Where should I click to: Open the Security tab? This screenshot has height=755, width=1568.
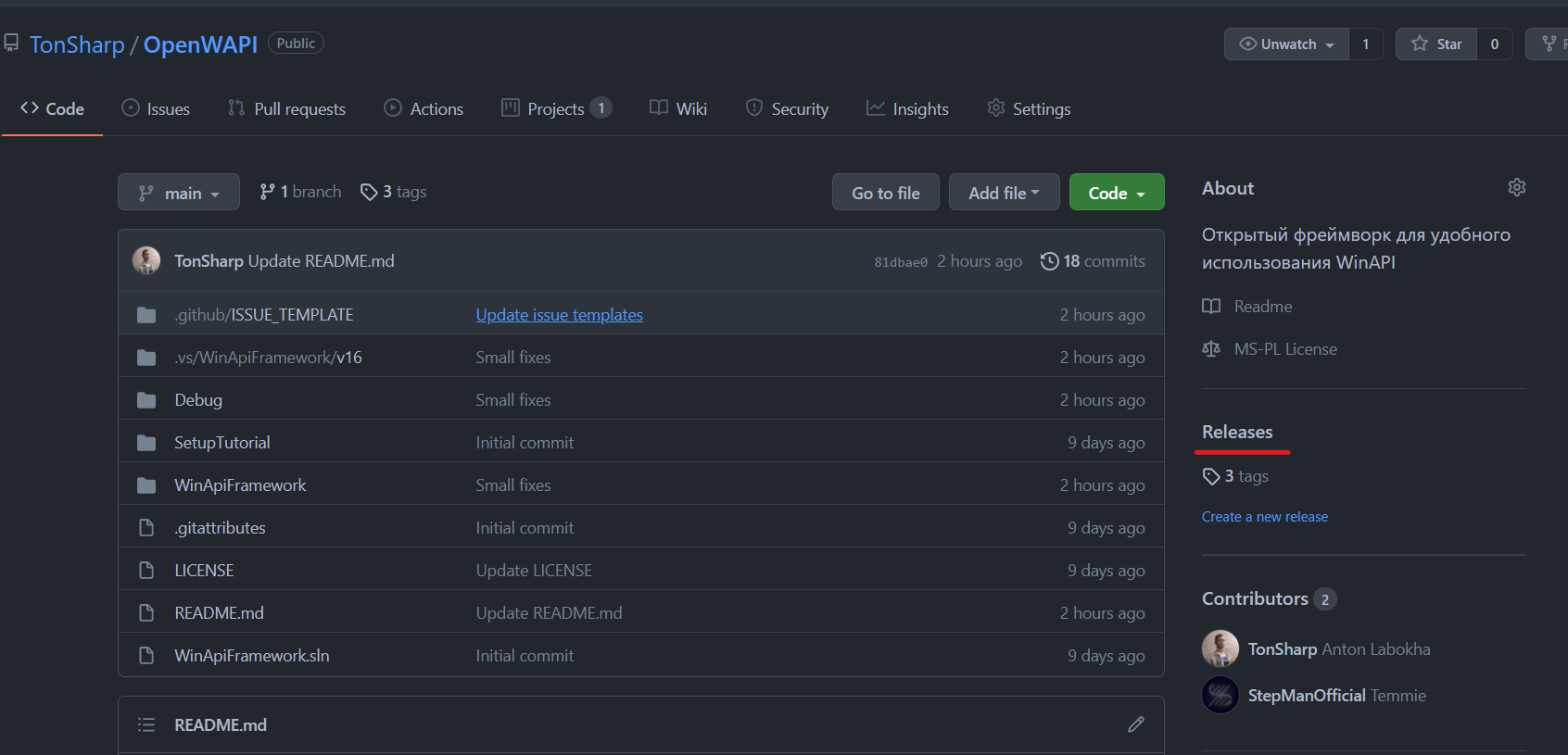[787, 108]
